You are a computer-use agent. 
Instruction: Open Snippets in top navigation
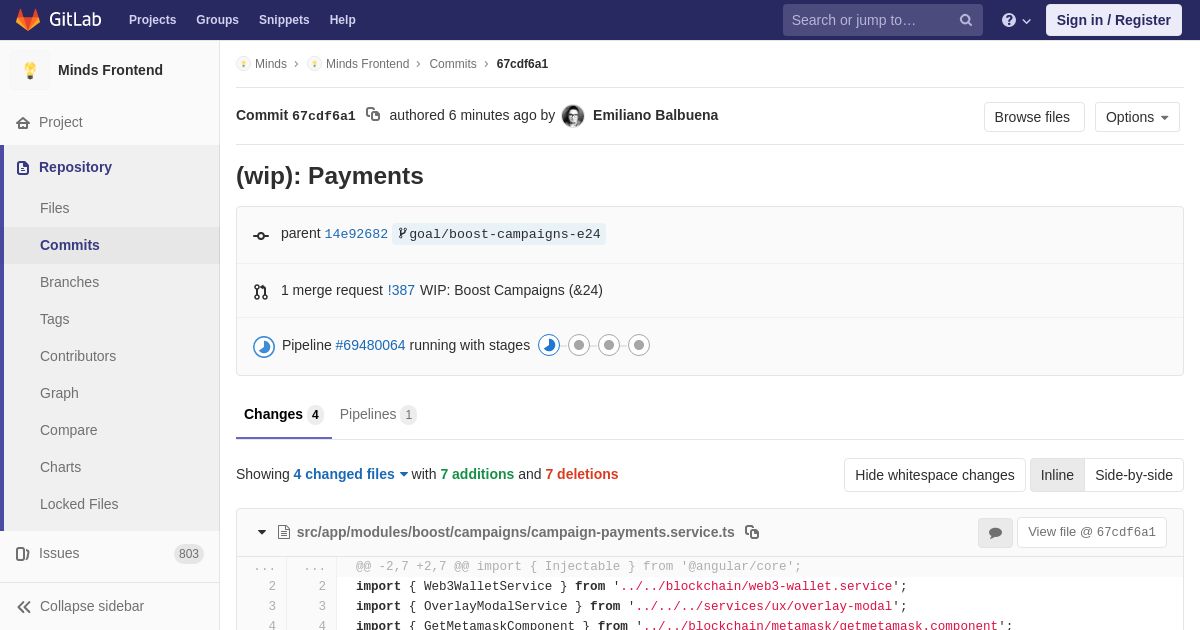(284, 20)
